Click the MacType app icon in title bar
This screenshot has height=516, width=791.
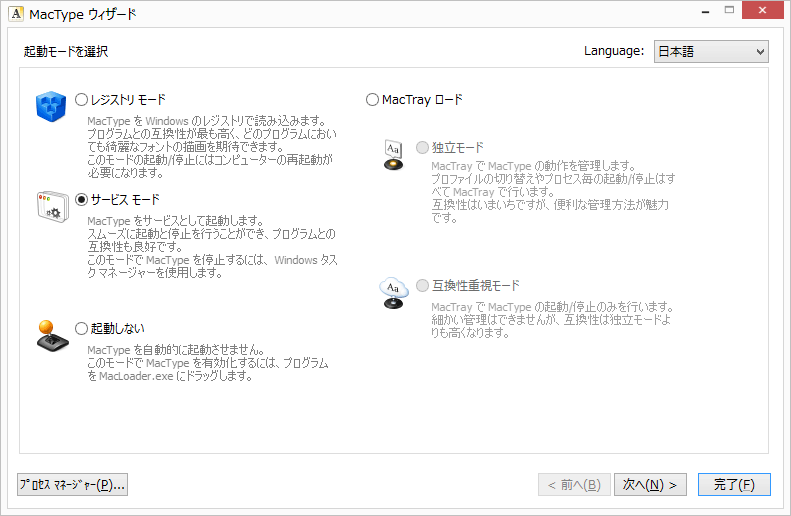(16, 14)
